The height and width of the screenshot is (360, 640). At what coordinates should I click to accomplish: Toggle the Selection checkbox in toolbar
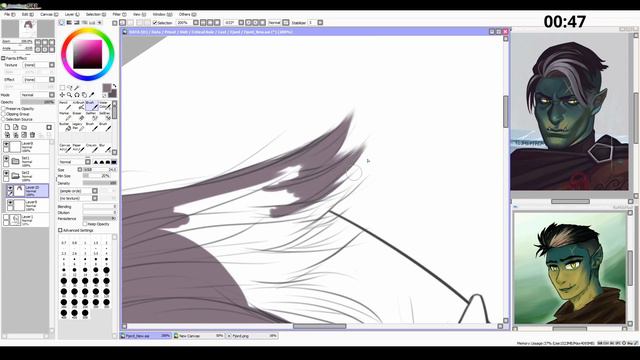155,23
